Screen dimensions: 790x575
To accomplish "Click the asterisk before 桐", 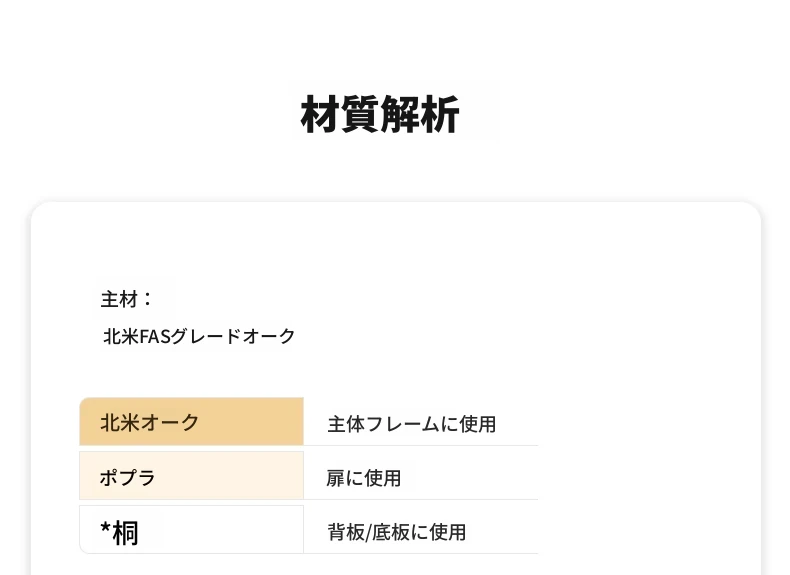I will click(x=105, y=529).
